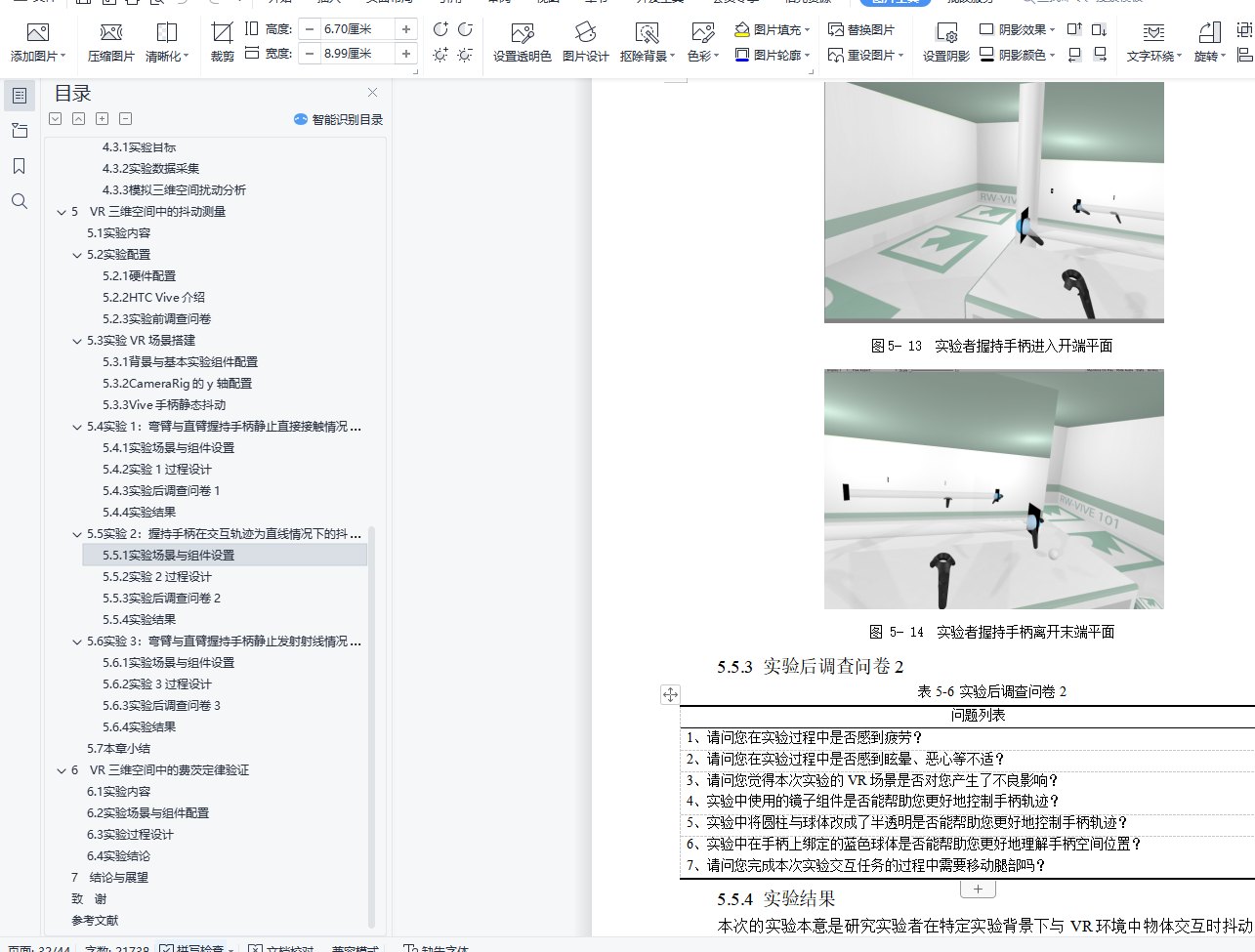Nudge the shadow right with the arrow icon

pos(1100,55)
